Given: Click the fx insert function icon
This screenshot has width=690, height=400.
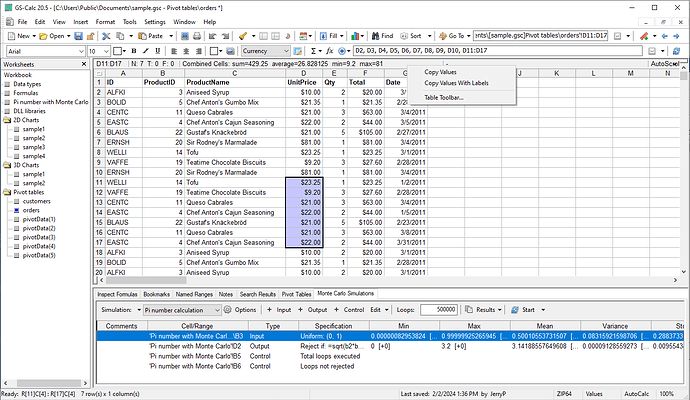Looking at the screenshot, I should pos(332,50).
